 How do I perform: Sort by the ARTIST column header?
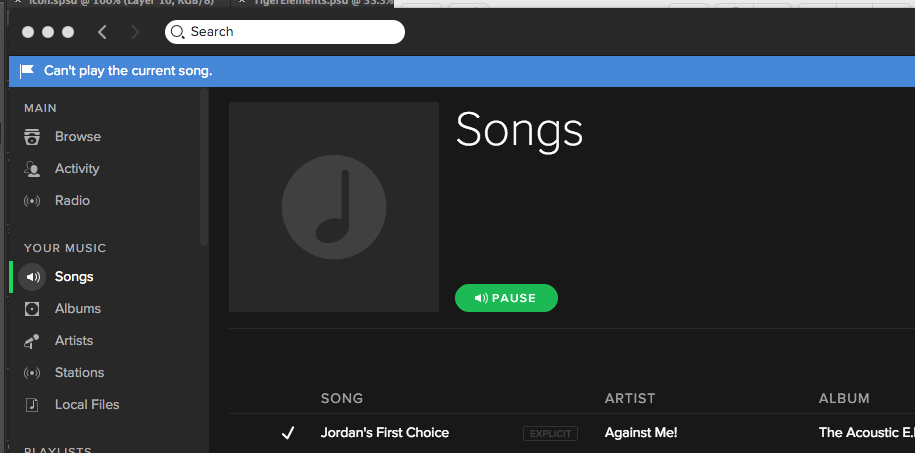click(630, 399)
